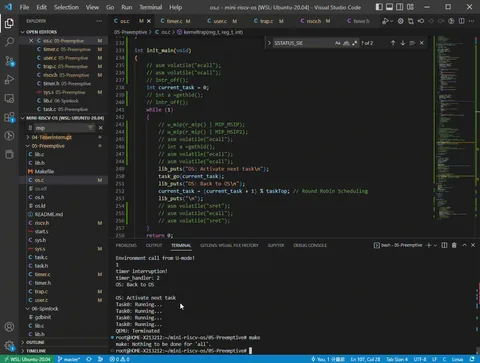The height and width of the screenshot is (363, 480).
Task: Click the errors and warnings count in status bar
Action: click(x=119, y=359)
